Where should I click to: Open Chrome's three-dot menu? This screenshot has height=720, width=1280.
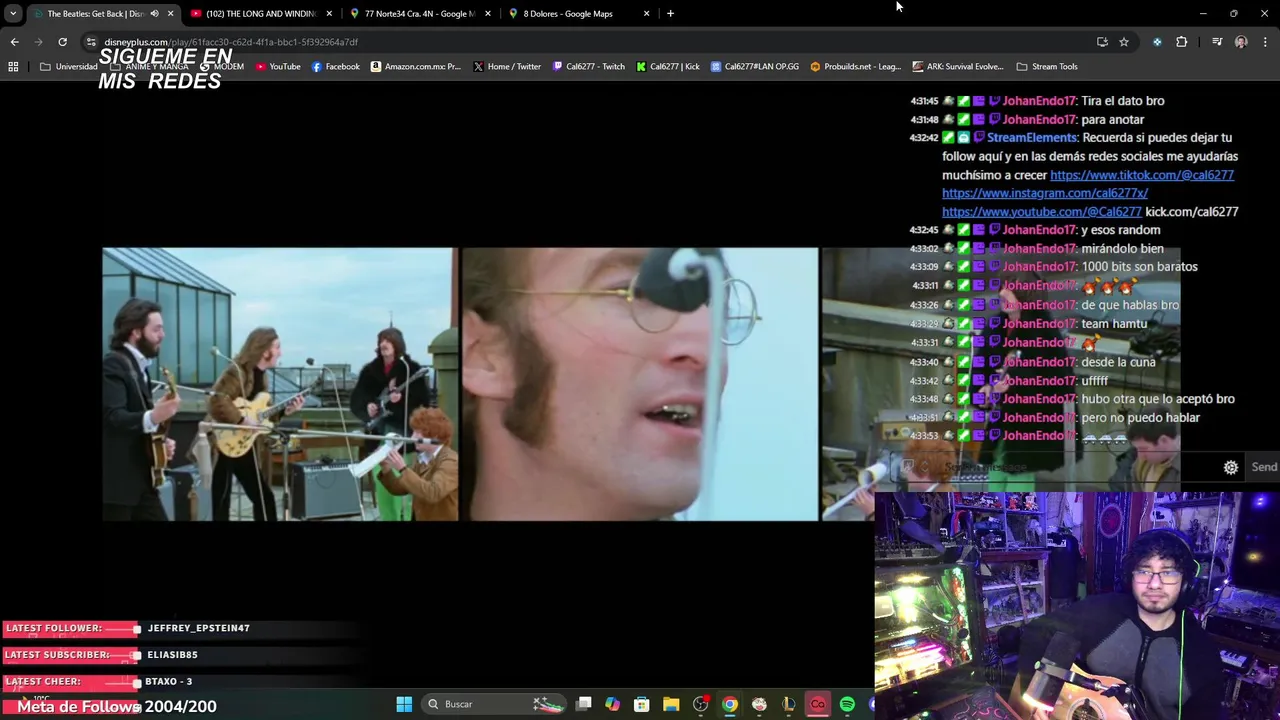click(x=1265, y=42)
